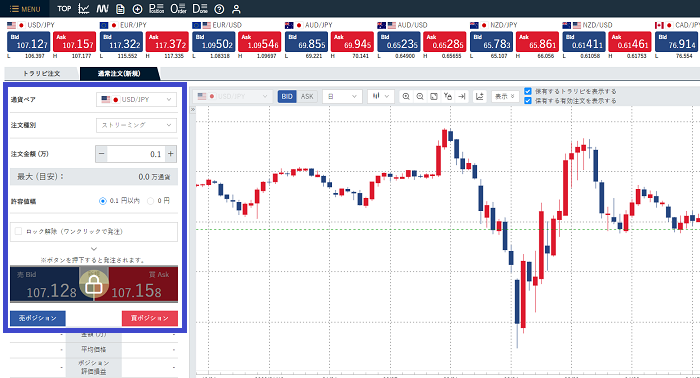700x378 pixels.
Task: Zoom in on the chart
Action: tap(406, 96)
